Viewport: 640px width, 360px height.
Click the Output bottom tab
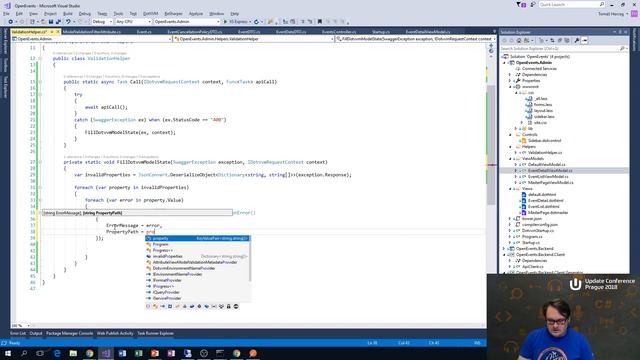(36, 333)
